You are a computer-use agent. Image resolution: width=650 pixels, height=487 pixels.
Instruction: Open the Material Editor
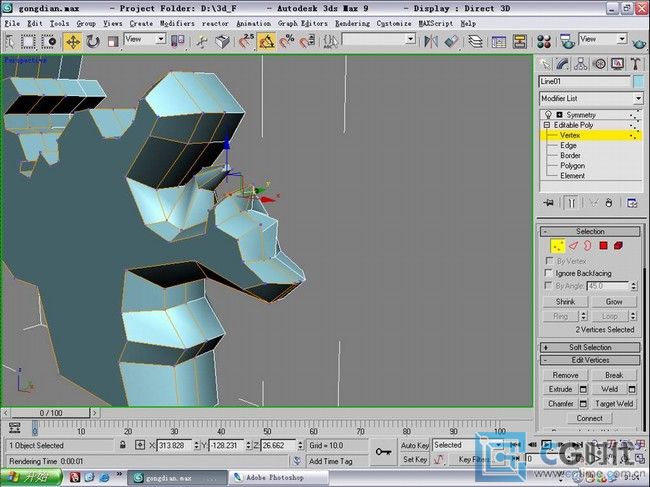544,41
